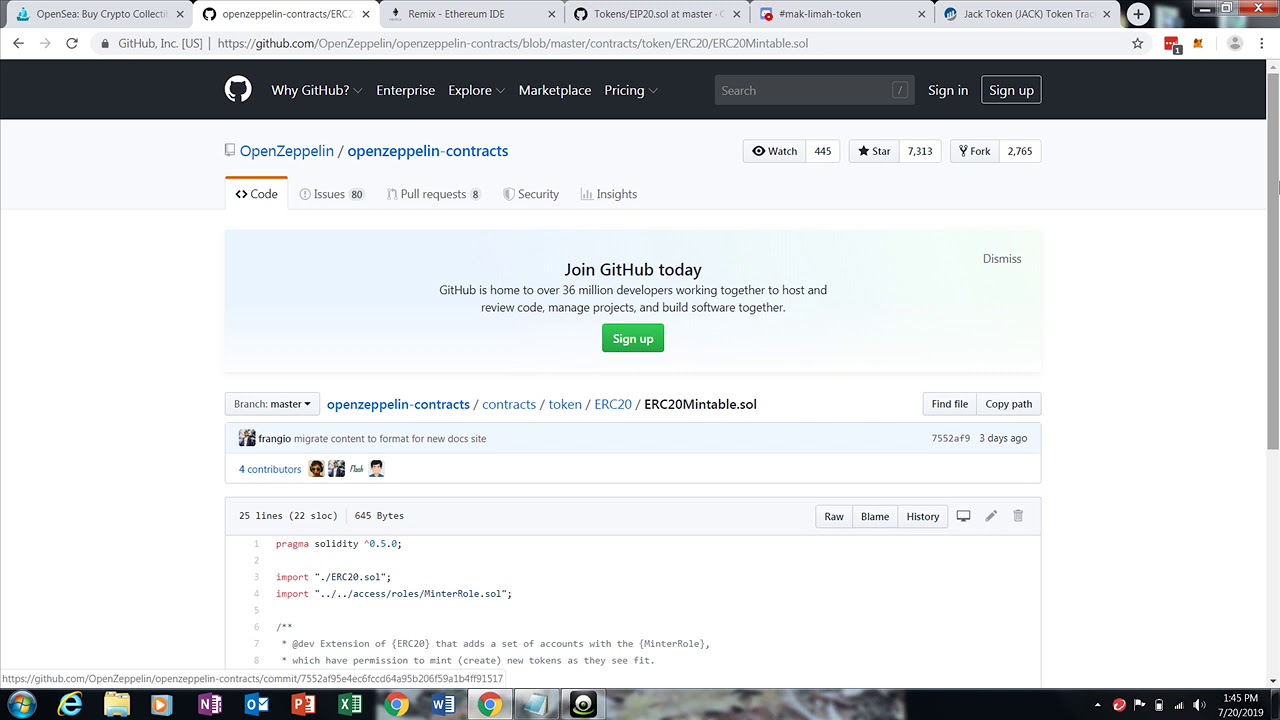The height and width of the screenshot is (720, 1280).
Task: Click the watcher count 445
Action: pos(822,151)
